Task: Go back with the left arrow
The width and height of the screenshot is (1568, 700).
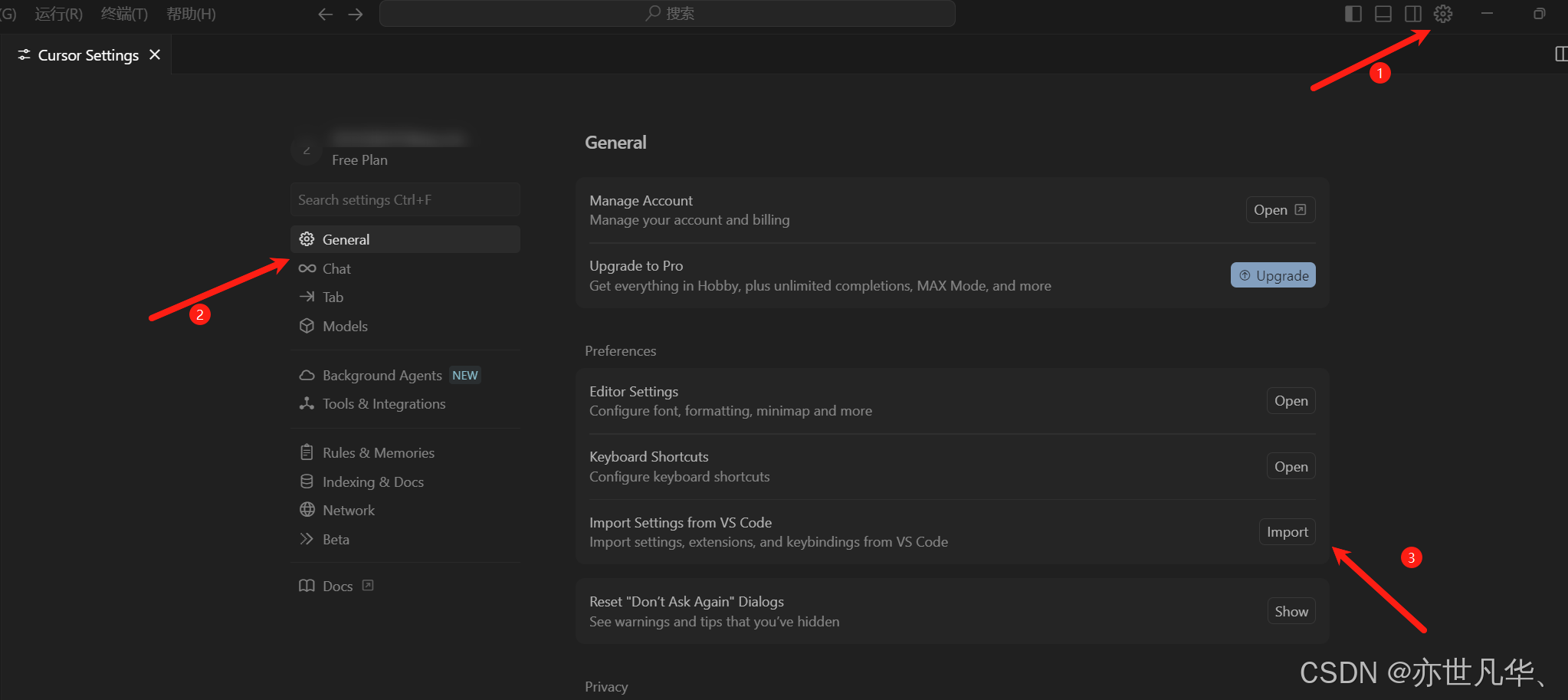Action: (325, 14)
